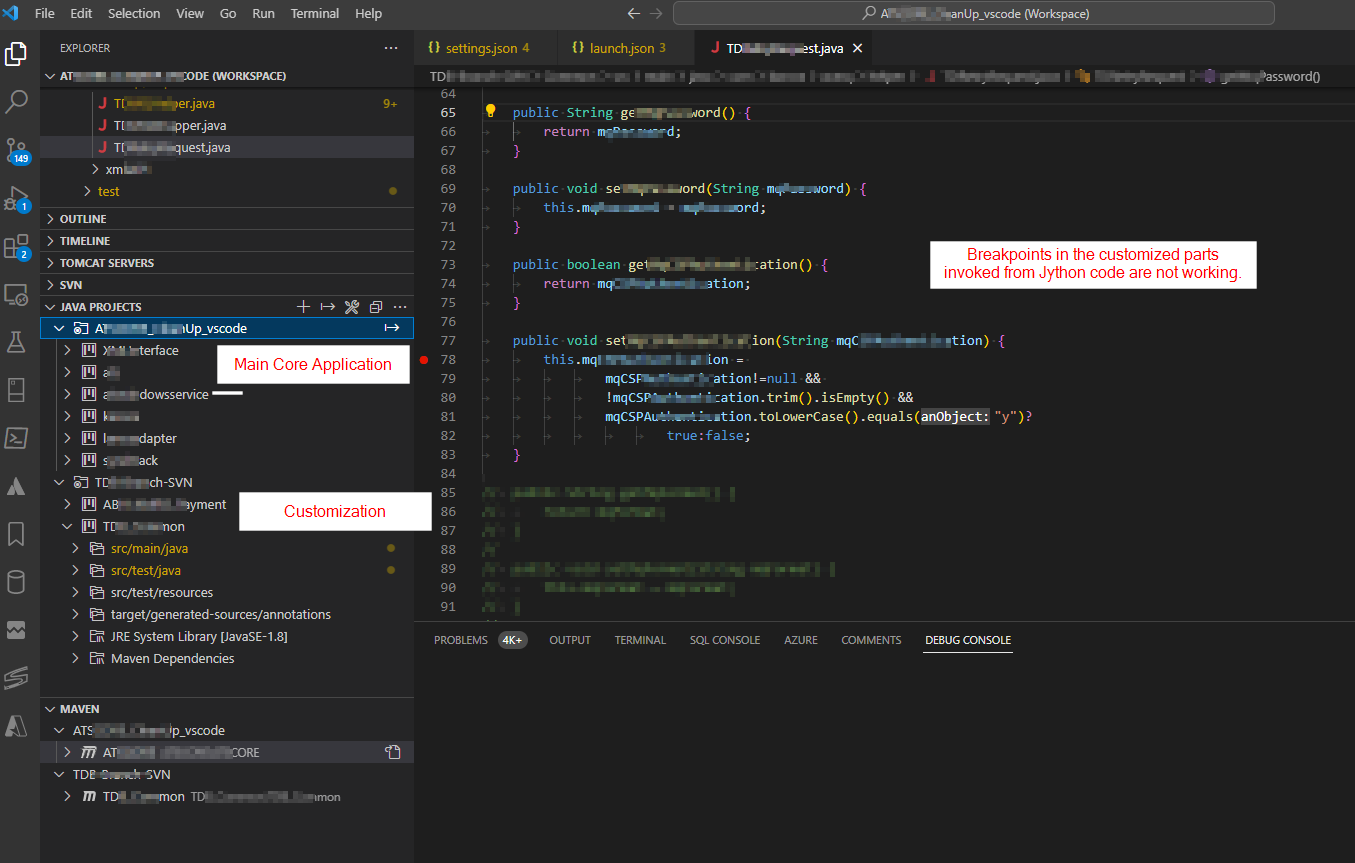Click the lightbulb quick-fix on line 65
Image resolution: width=1355 pixels, height=863 pixels.
[x=490, y=112]
